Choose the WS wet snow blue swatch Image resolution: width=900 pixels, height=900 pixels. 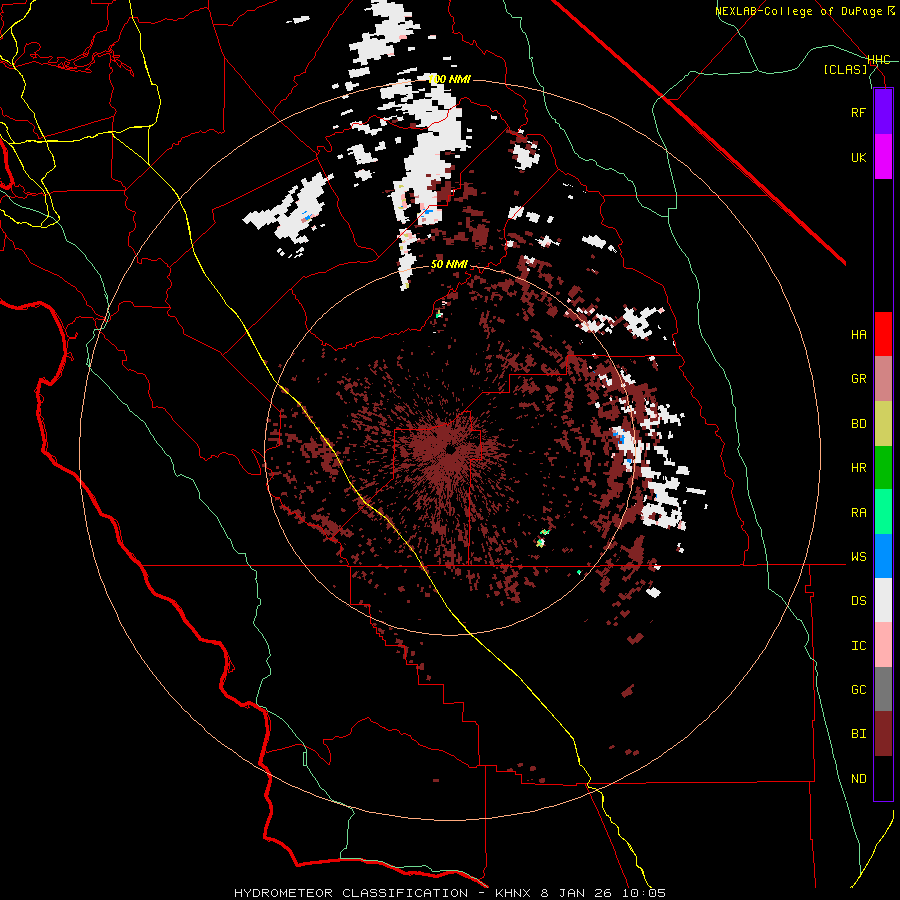[x=883, y=556]
